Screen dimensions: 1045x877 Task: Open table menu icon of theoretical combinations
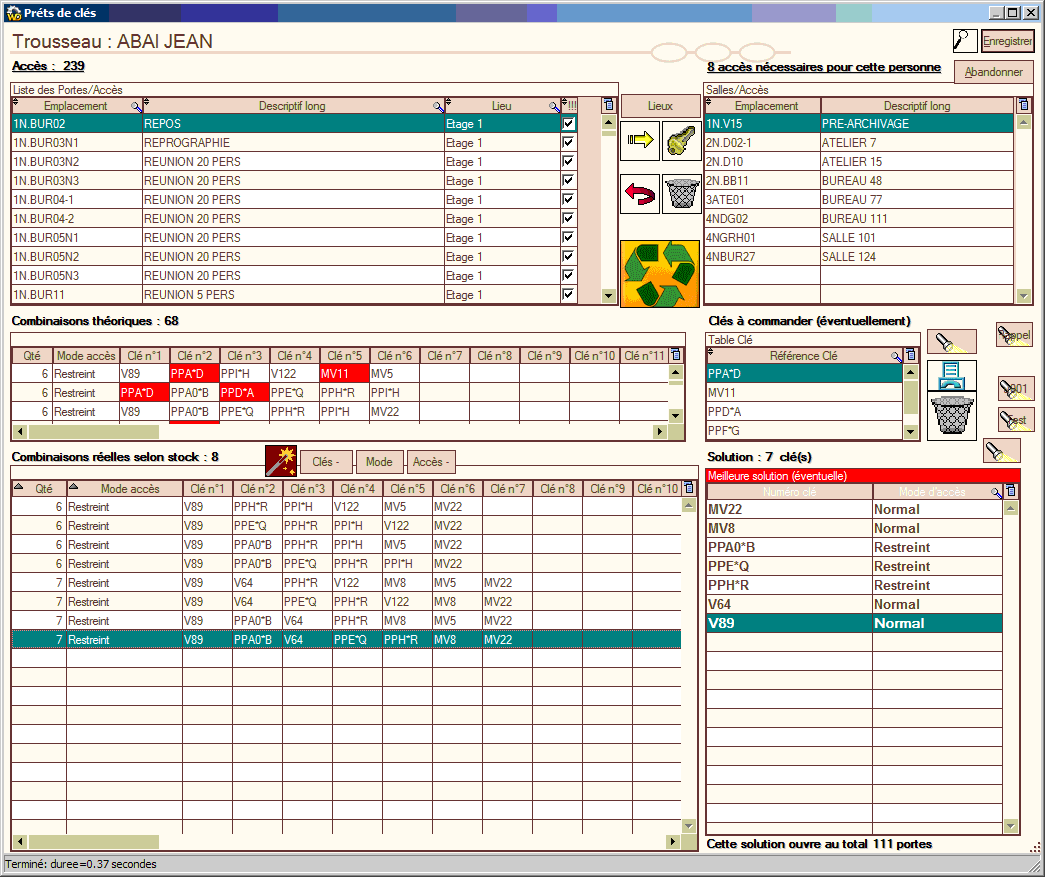676,355
